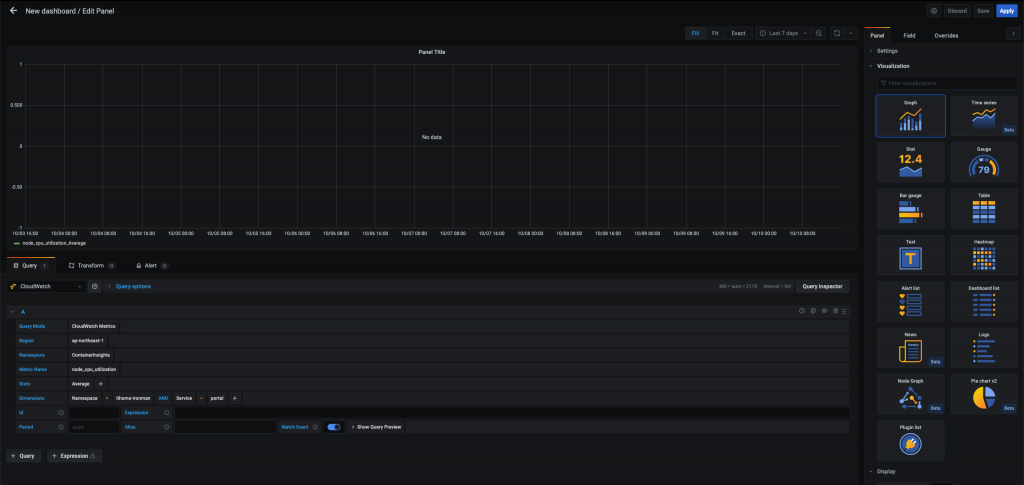
Task: Pick the Bar gauge visualization
Action: 910,209
